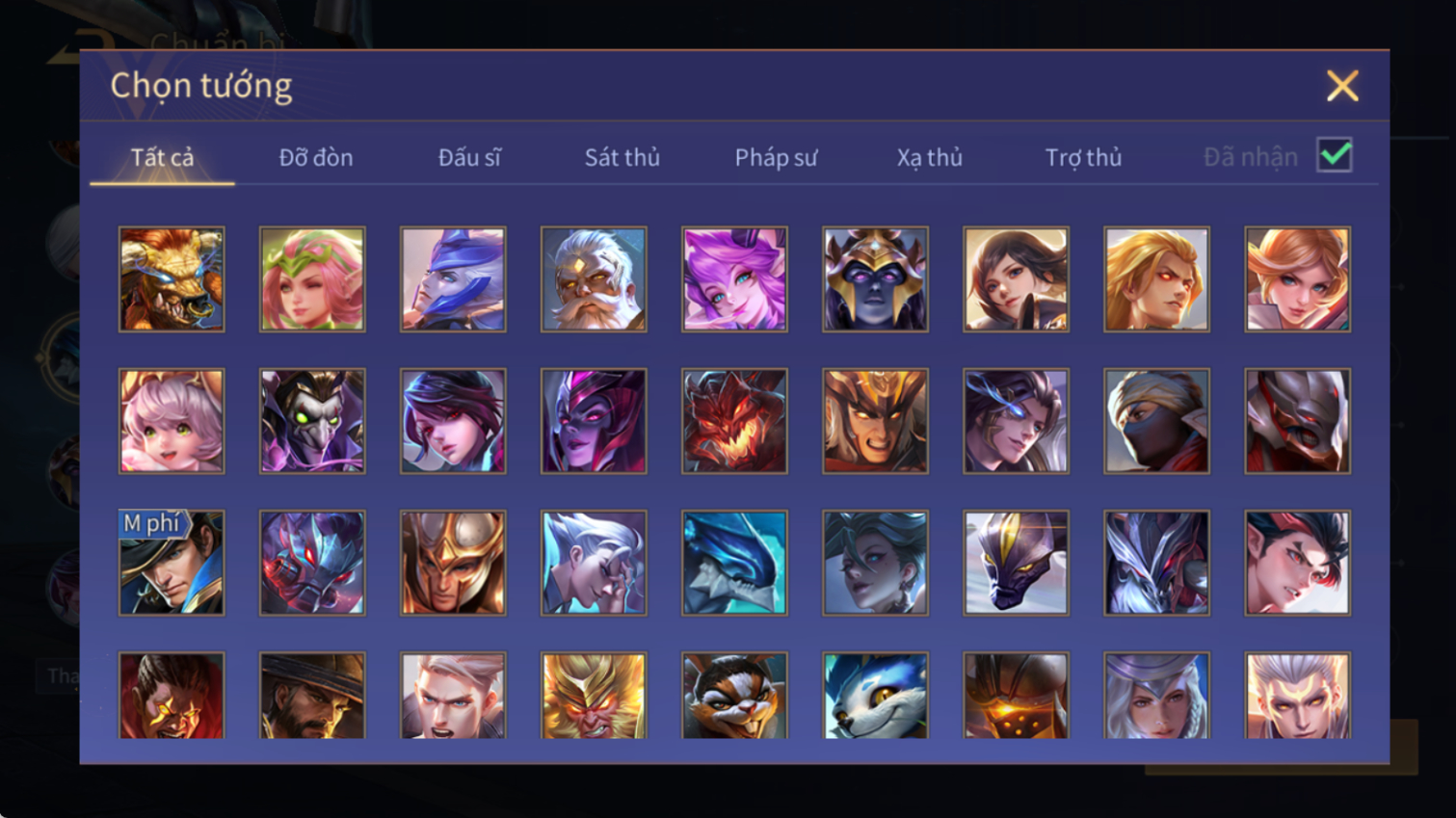
Task: Toggle the Đã nhận checkbox
Action: (x=1335, y=155)
